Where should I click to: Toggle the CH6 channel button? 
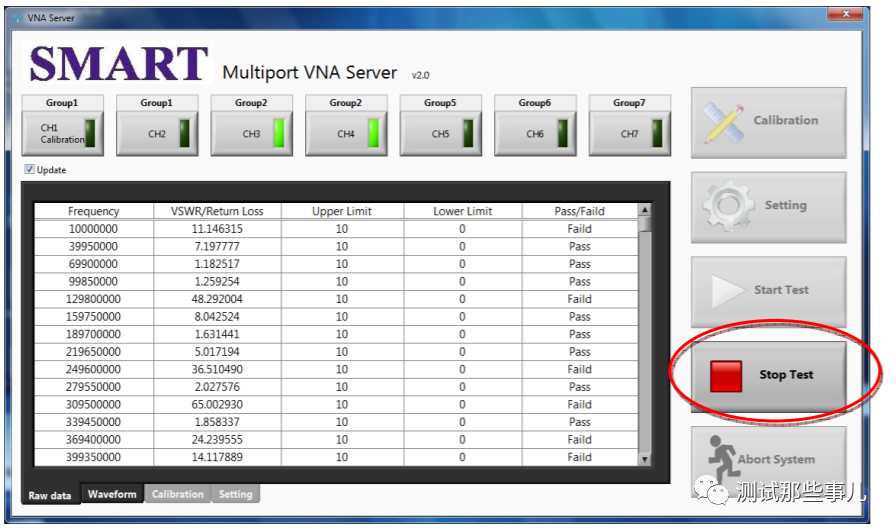tap(535, 134)
